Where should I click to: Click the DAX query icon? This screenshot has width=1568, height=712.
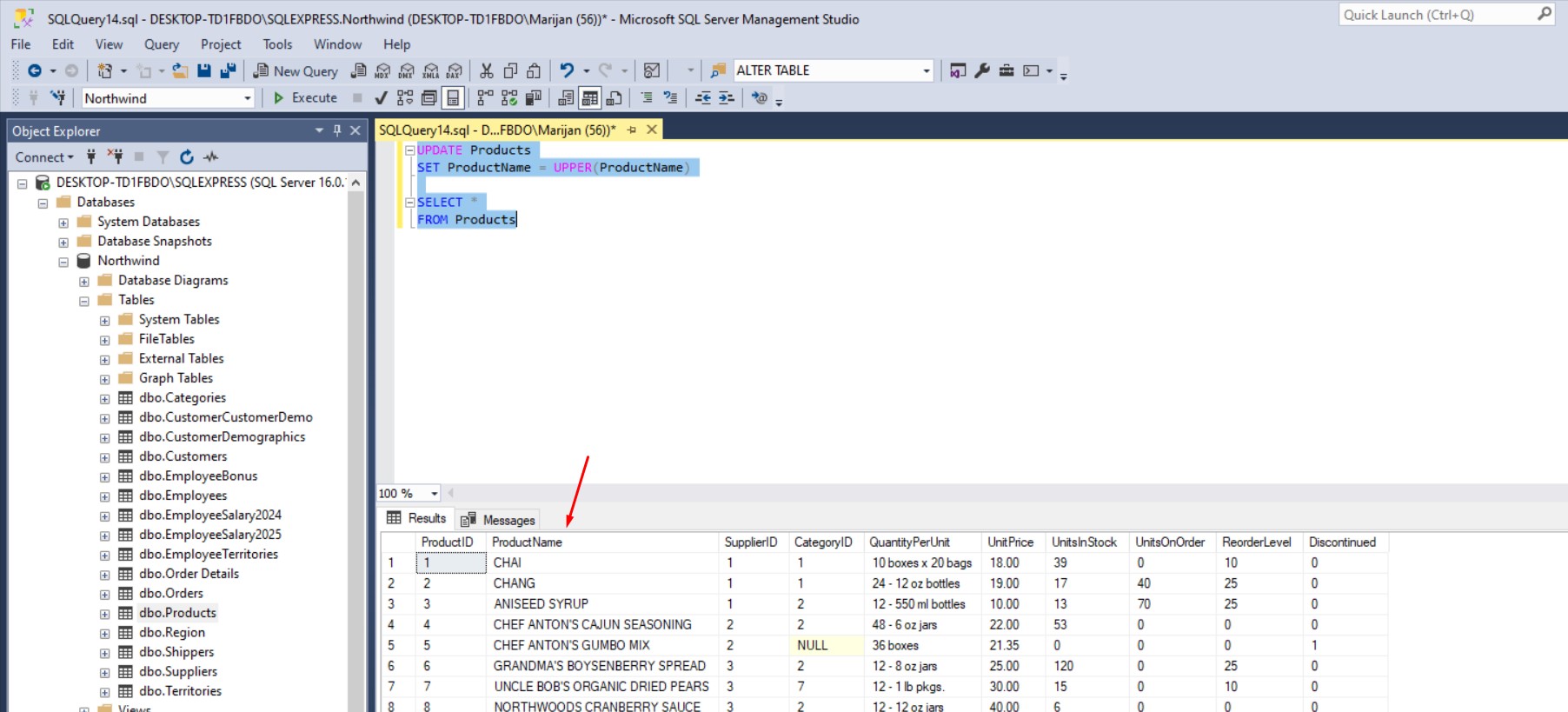point(455,71)
